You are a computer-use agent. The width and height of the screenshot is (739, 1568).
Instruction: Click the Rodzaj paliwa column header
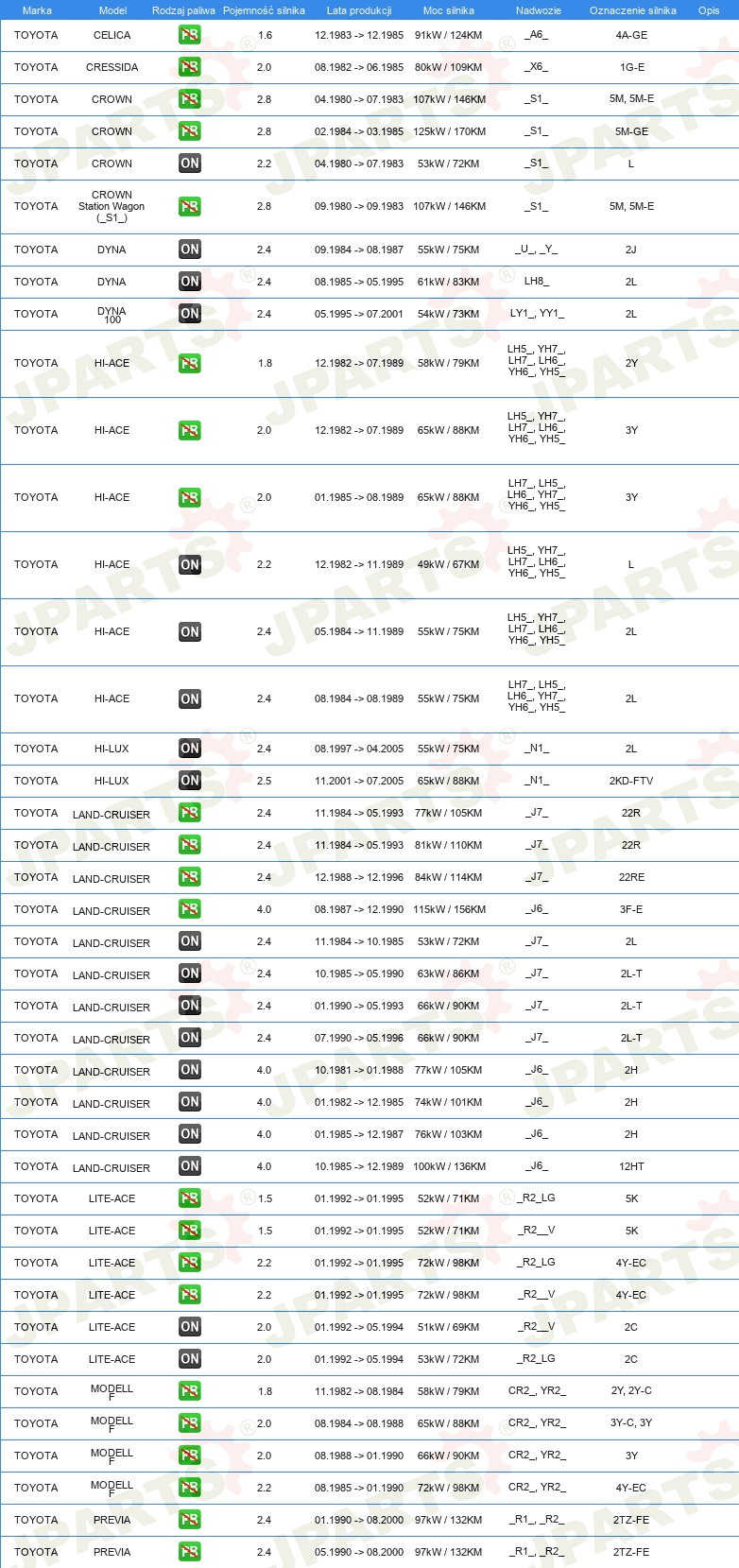(183, 10)
